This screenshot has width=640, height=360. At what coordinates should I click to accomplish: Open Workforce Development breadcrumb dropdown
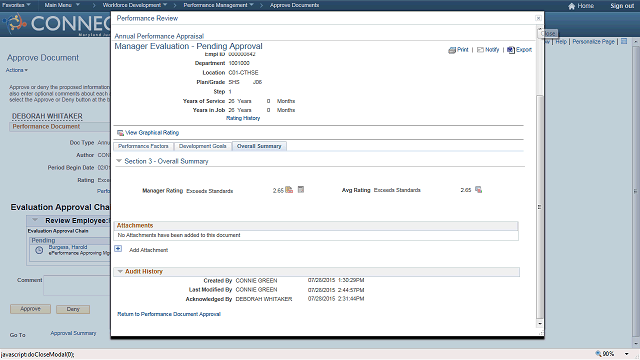tap(135, 5)
